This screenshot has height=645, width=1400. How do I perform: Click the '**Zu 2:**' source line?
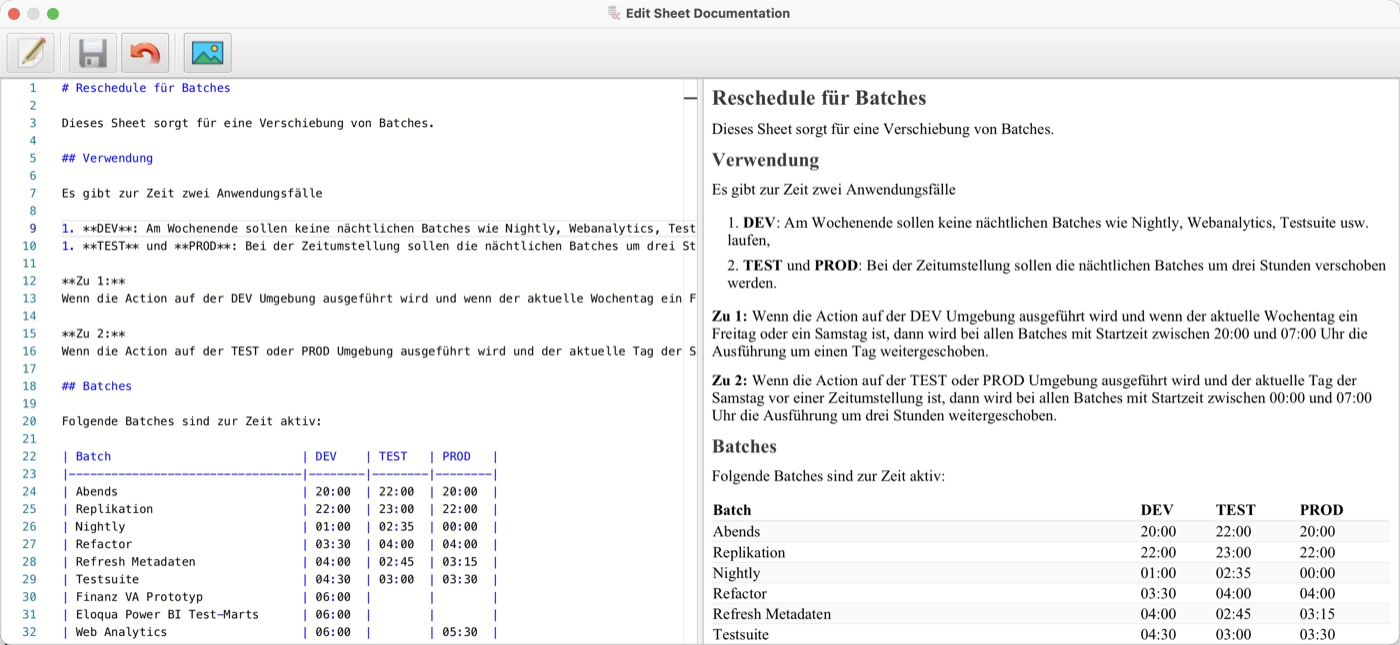pos(93,334)
